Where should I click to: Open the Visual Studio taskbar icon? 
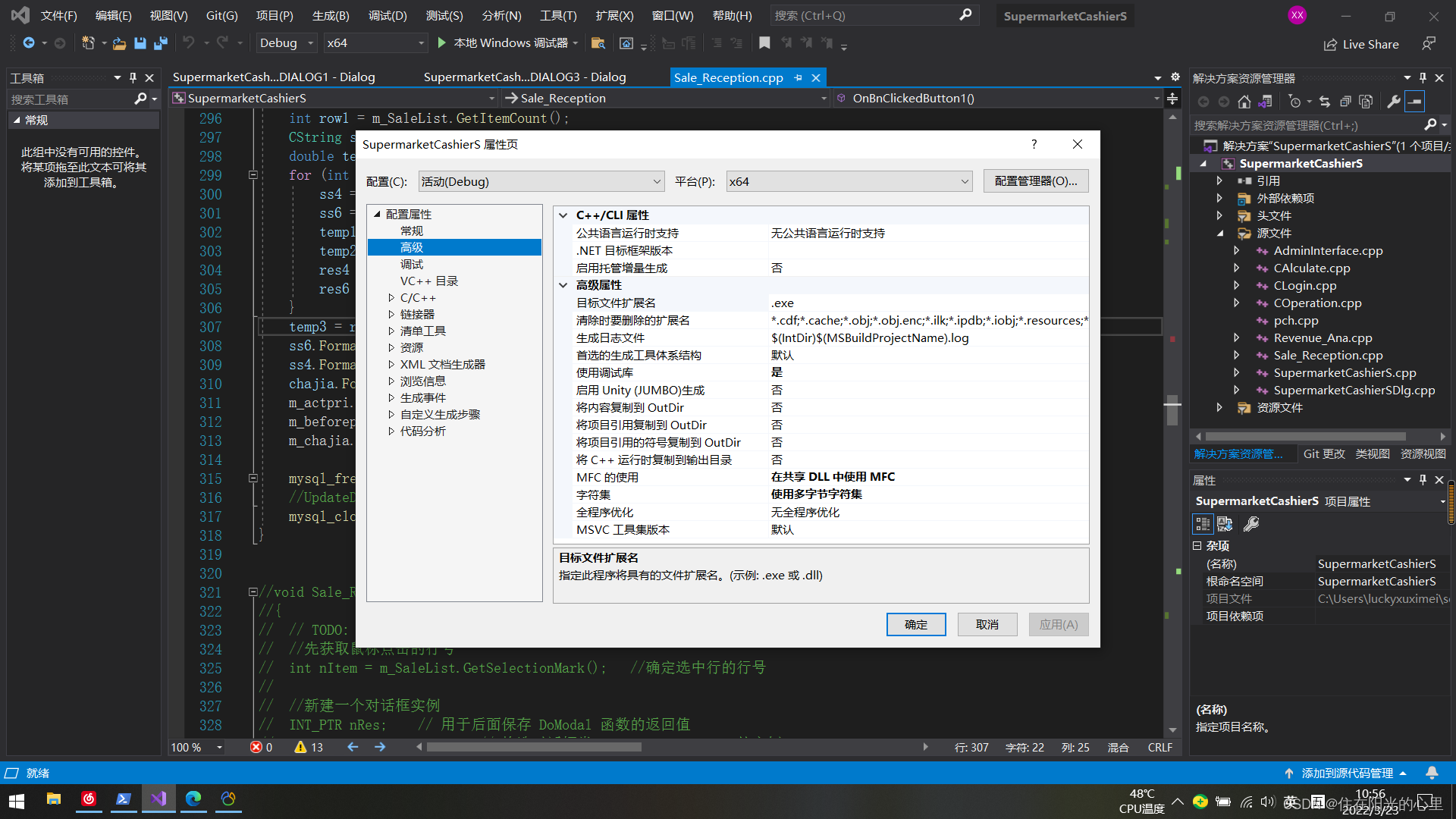point(158,799)
